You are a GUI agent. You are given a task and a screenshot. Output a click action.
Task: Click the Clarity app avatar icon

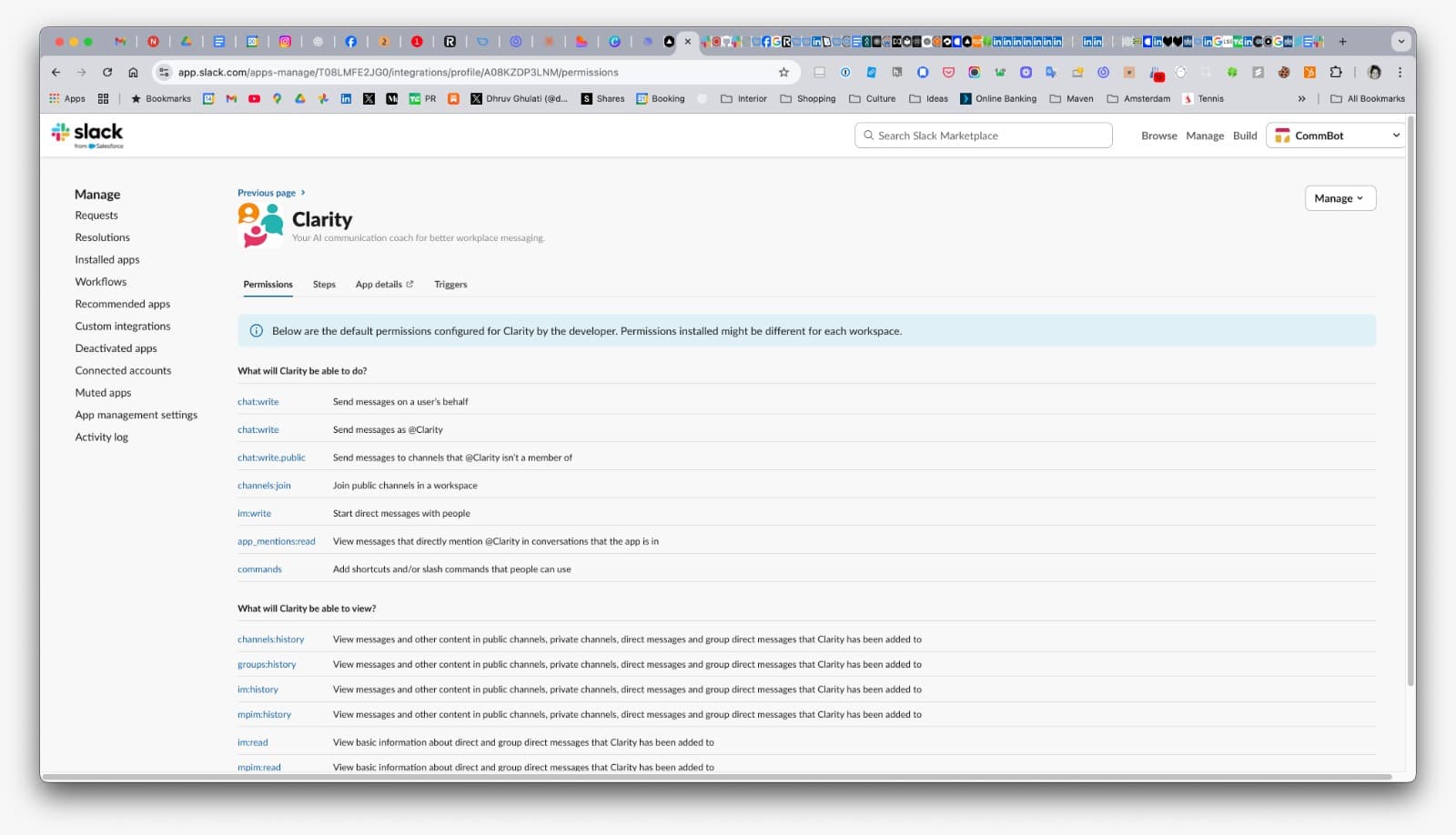click(259, 224)
